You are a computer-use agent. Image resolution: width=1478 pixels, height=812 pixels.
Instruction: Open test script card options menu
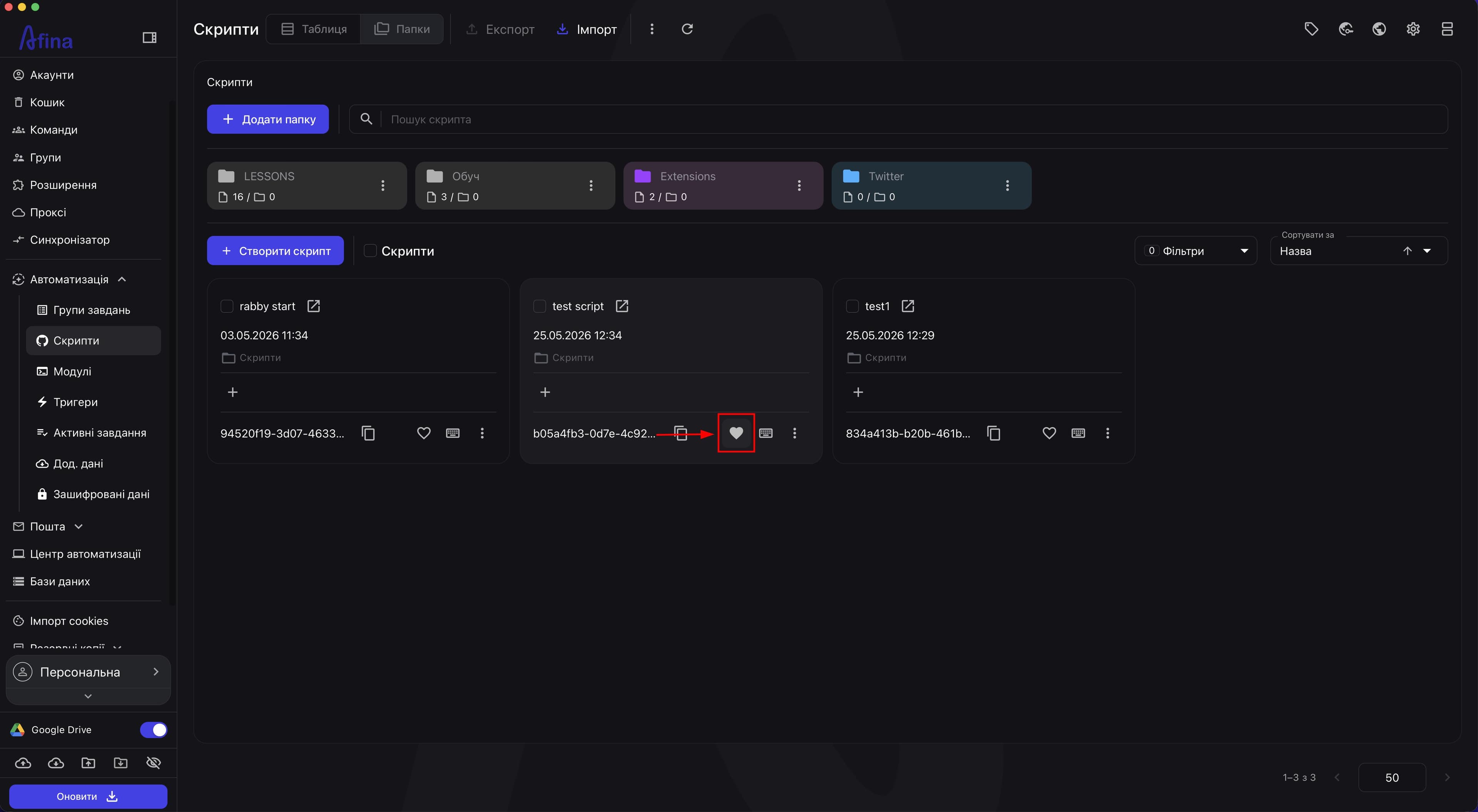[795, 433]
